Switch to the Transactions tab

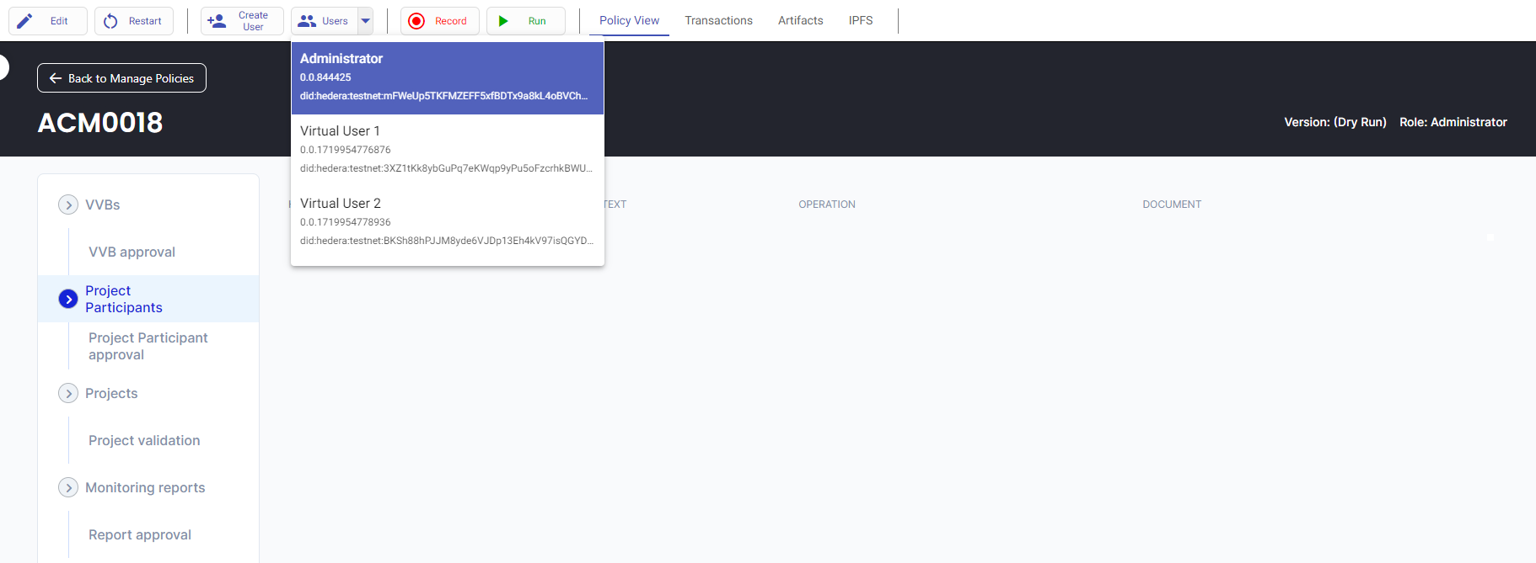718,20
